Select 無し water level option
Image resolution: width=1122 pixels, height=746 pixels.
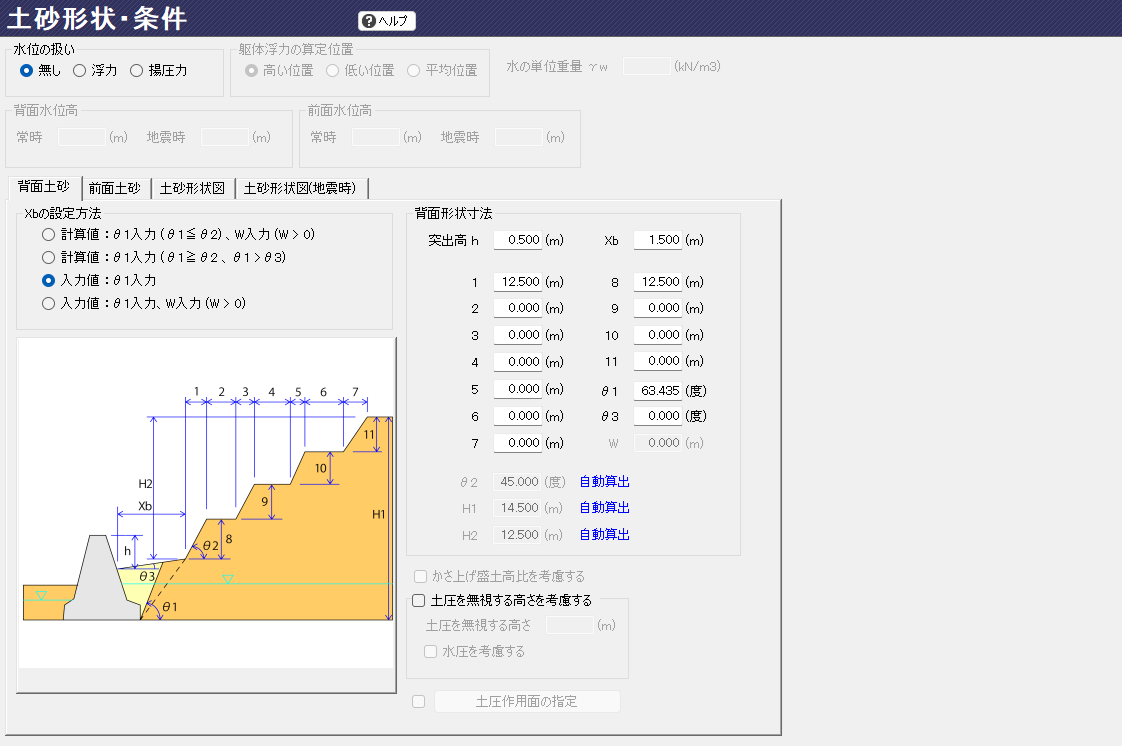[x=27, y=70]
